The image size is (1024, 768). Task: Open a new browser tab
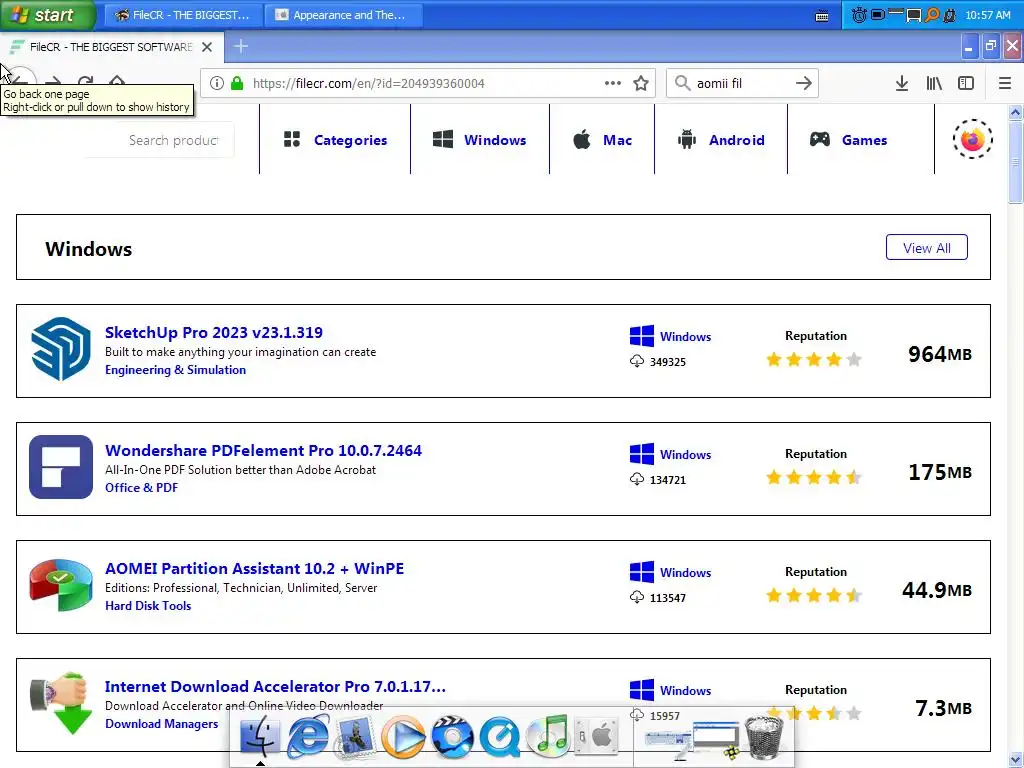pos(241,46)
